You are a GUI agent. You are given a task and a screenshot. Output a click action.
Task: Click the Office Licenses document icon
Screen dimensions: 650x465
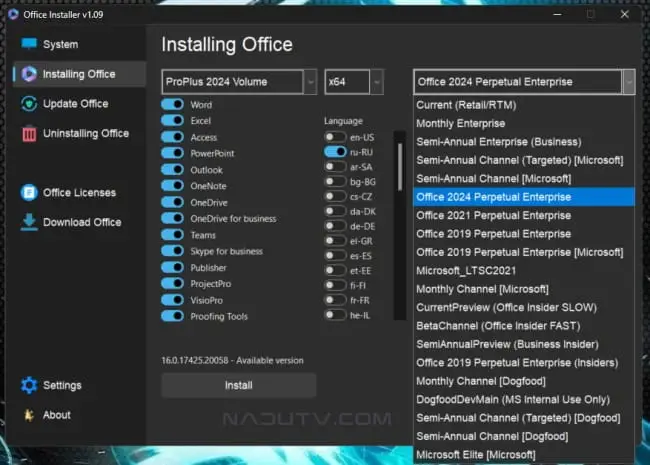coord(29,192)
